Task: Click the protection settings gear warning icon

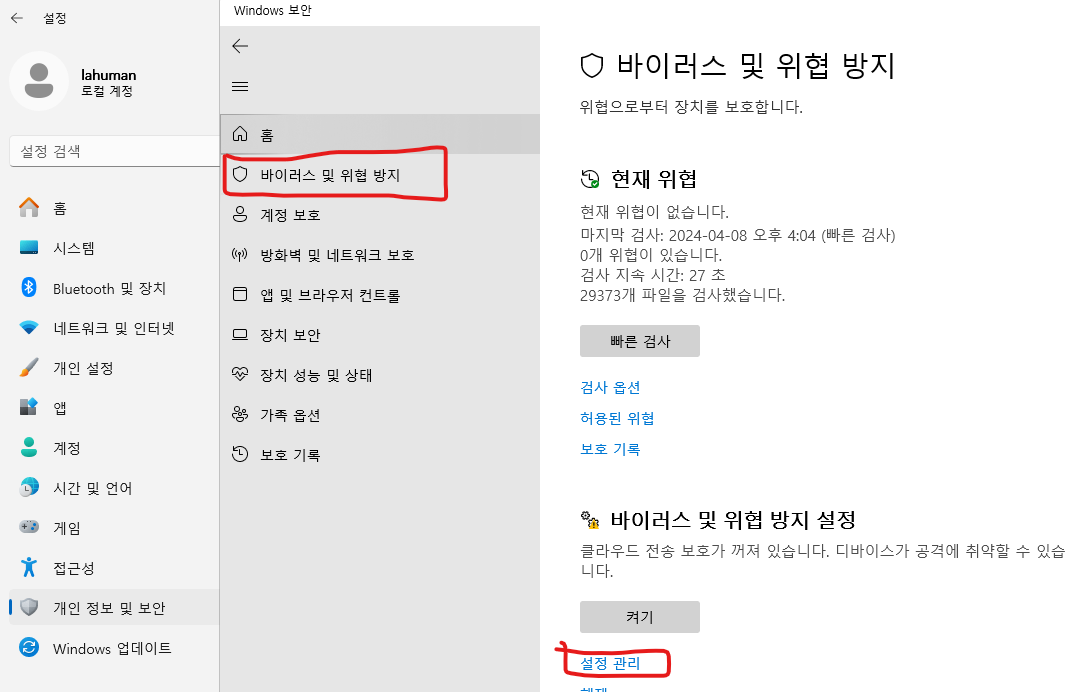Action: [x=590, y=520]
